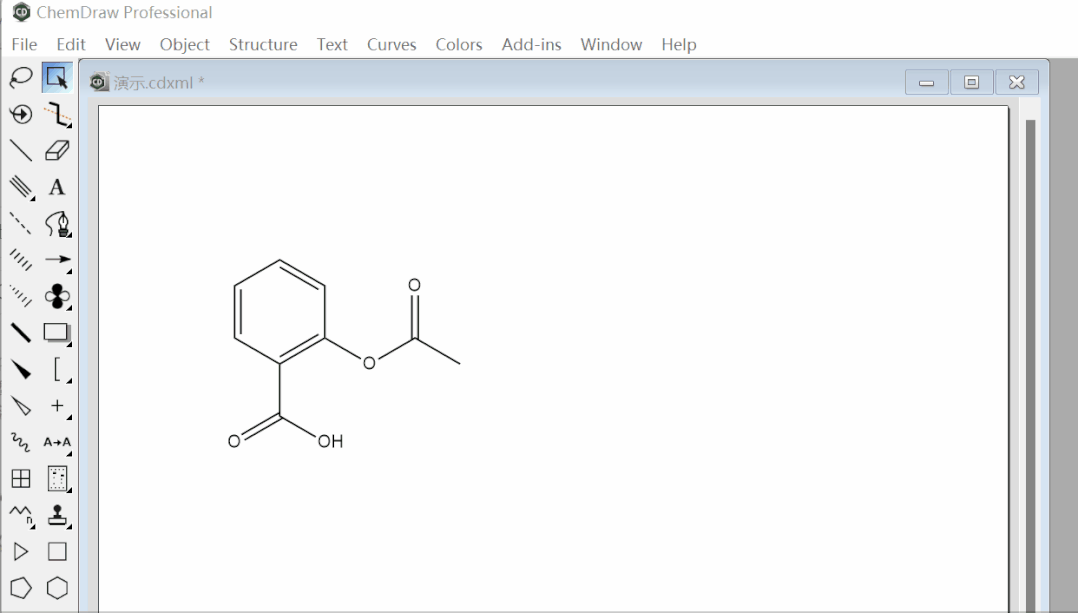Open the Window menu
Image resolution: width=1078 pixels, height=613 pixels.
point(611,45)
